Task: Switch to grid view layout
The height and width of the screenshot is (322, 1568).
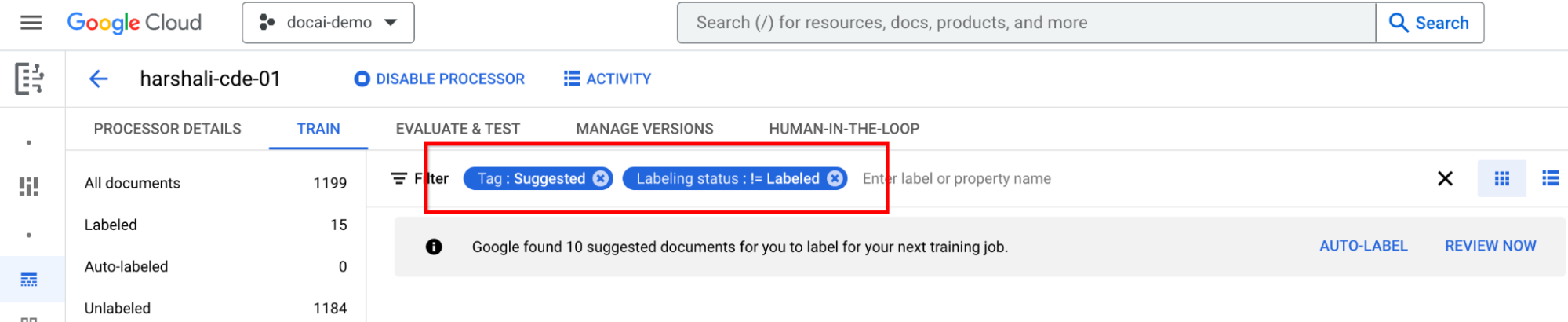Action: (1501, 179)
